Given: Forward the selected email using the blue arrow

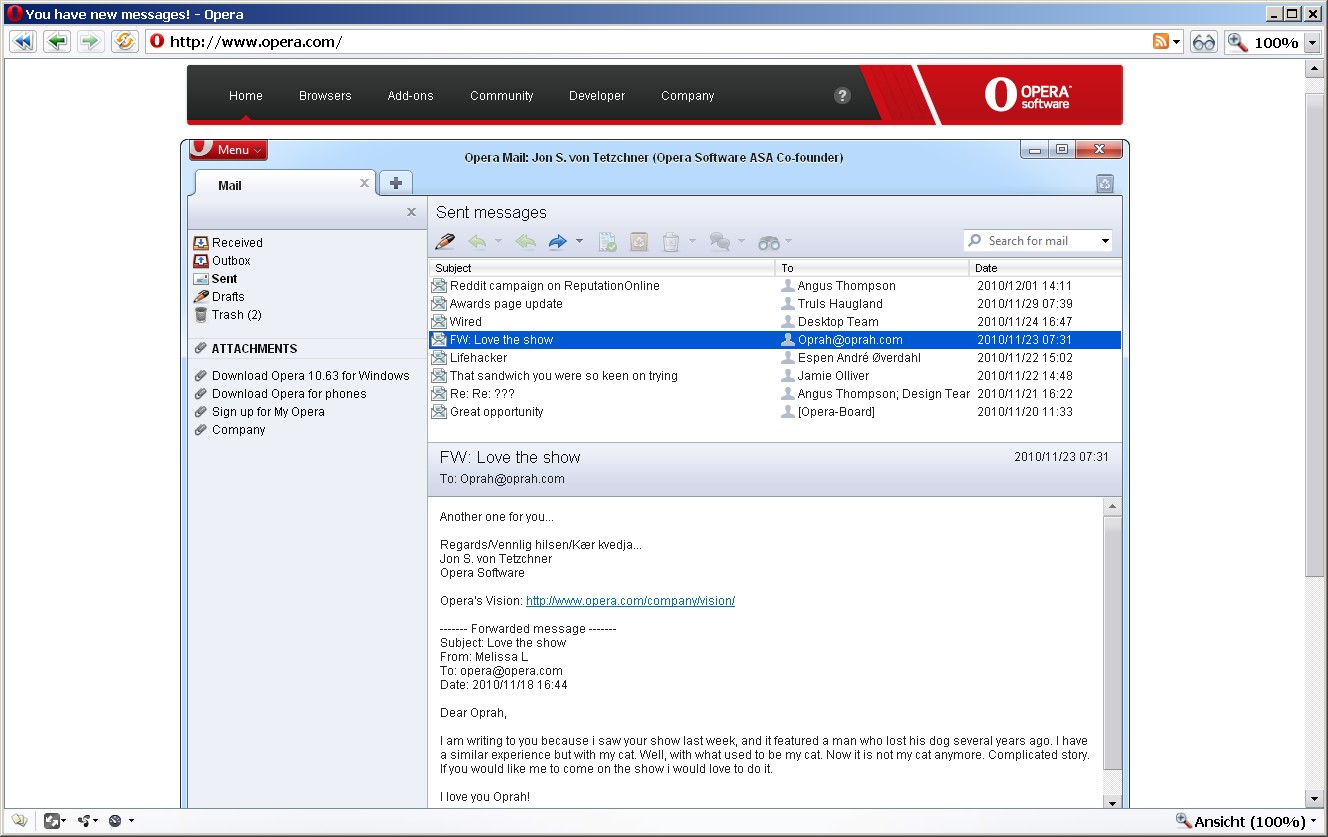Looking at the screenshot, I should click(559, 241).
